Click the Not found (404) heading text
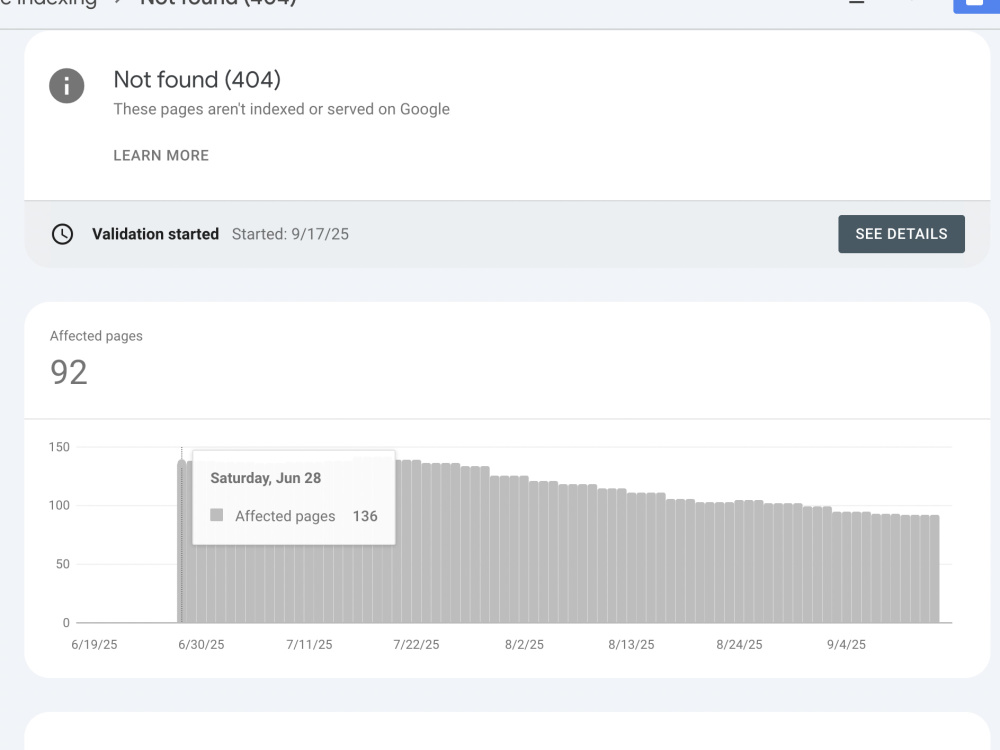 tap(197, 80)
